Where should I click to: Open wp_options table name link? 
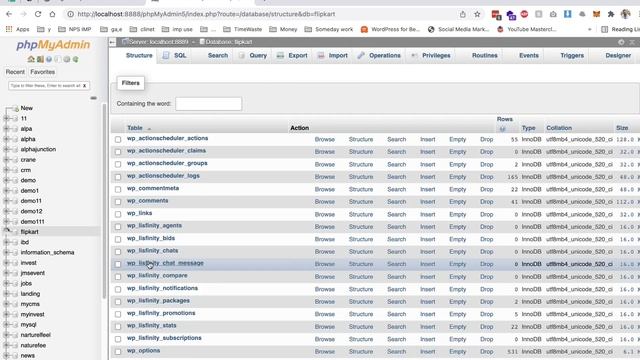143,351
